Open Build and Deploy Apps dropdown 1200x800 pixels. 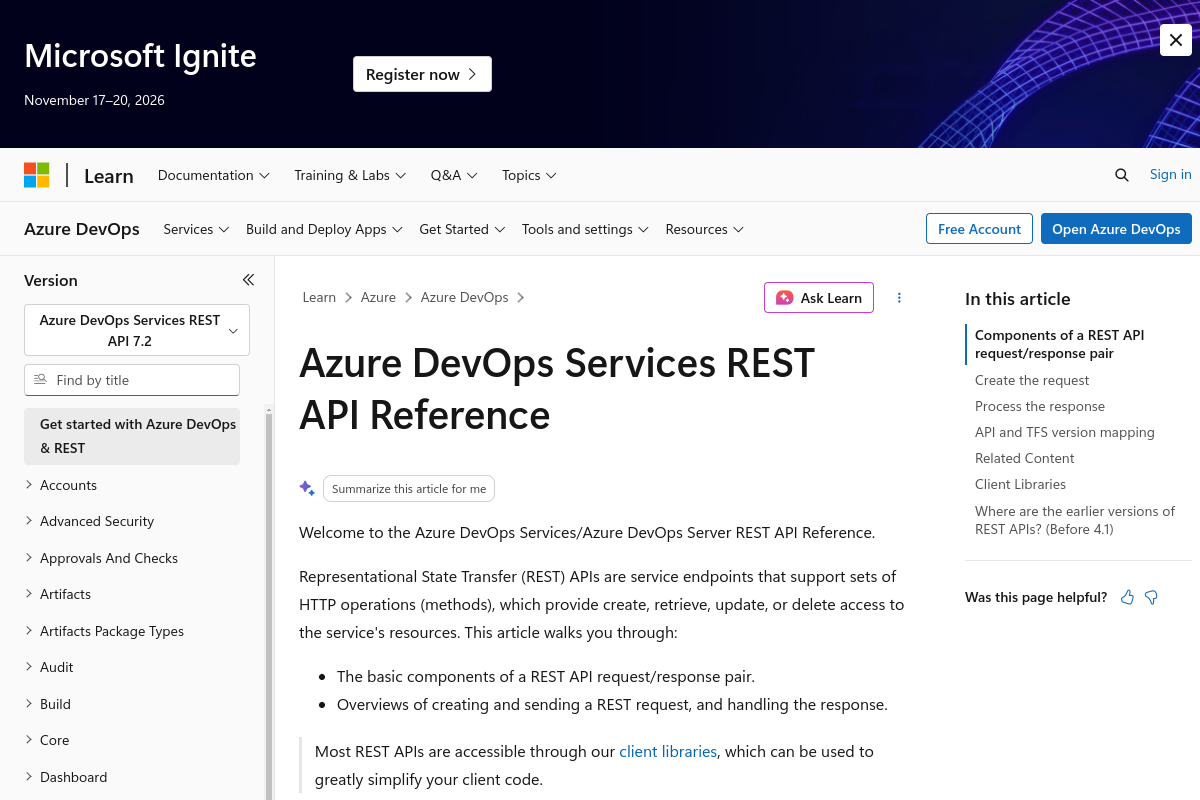tap(324, 229)
